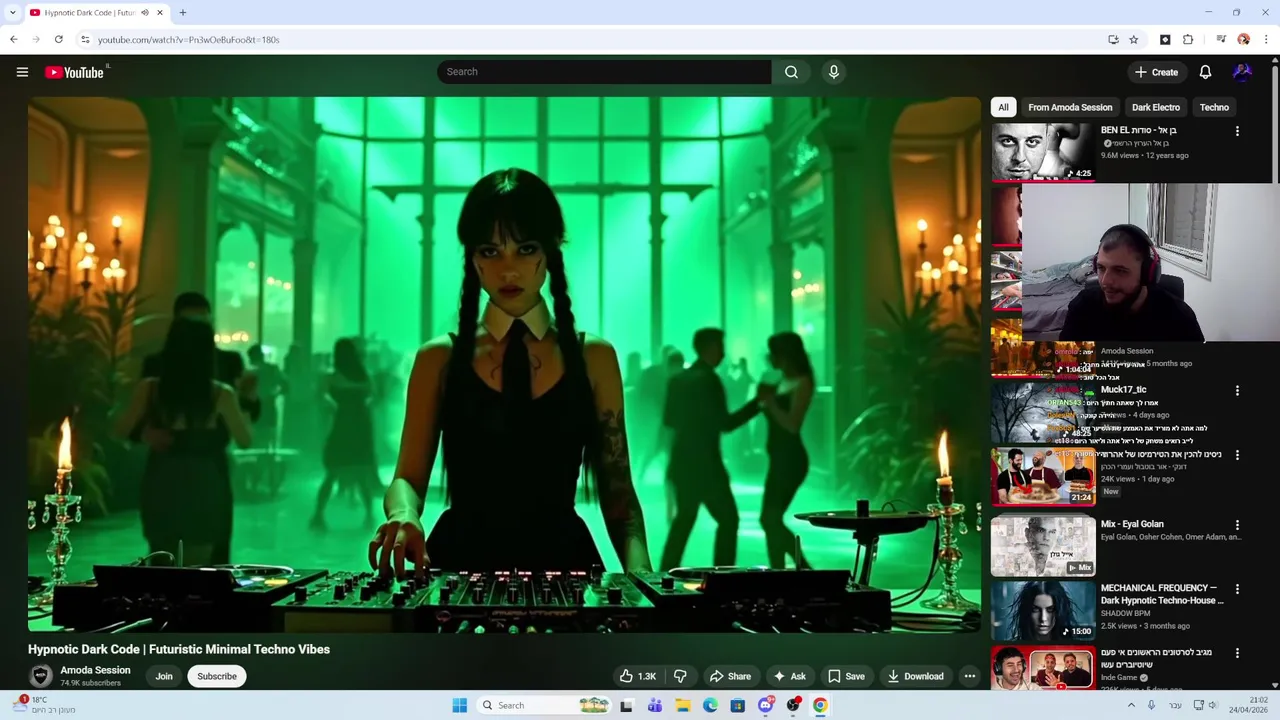Click the Ask button
The height and width of the screenshot is (720, 1280).
(790, 676)
